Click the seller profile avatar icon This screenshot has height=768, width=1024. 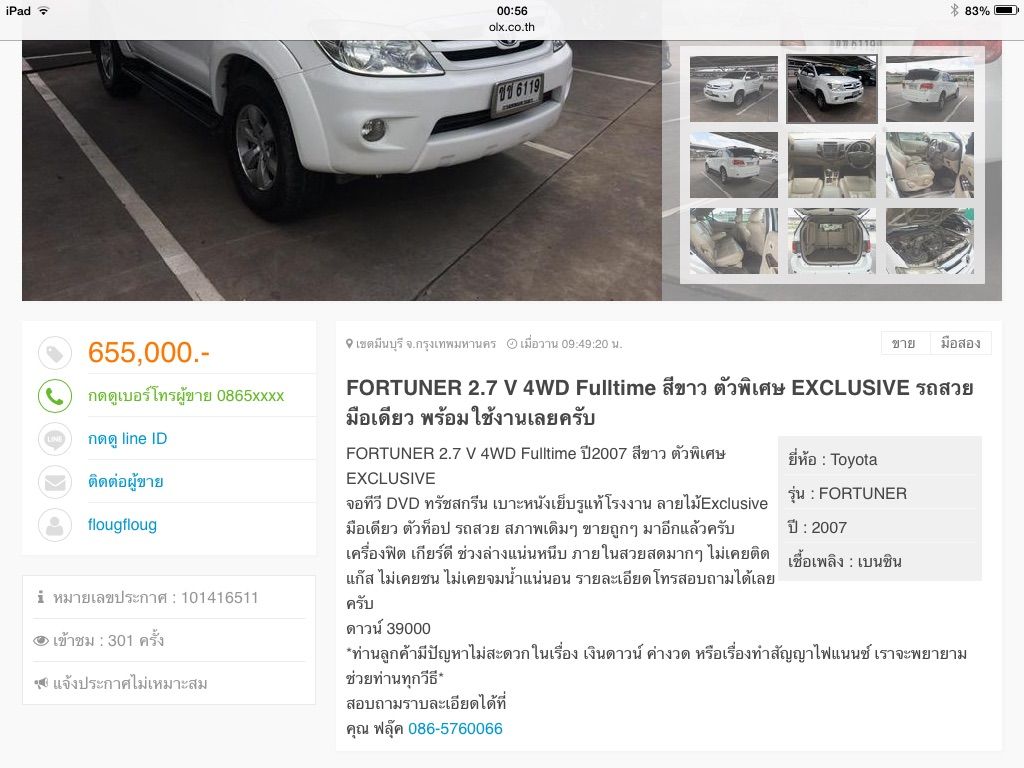coord(55,525)
